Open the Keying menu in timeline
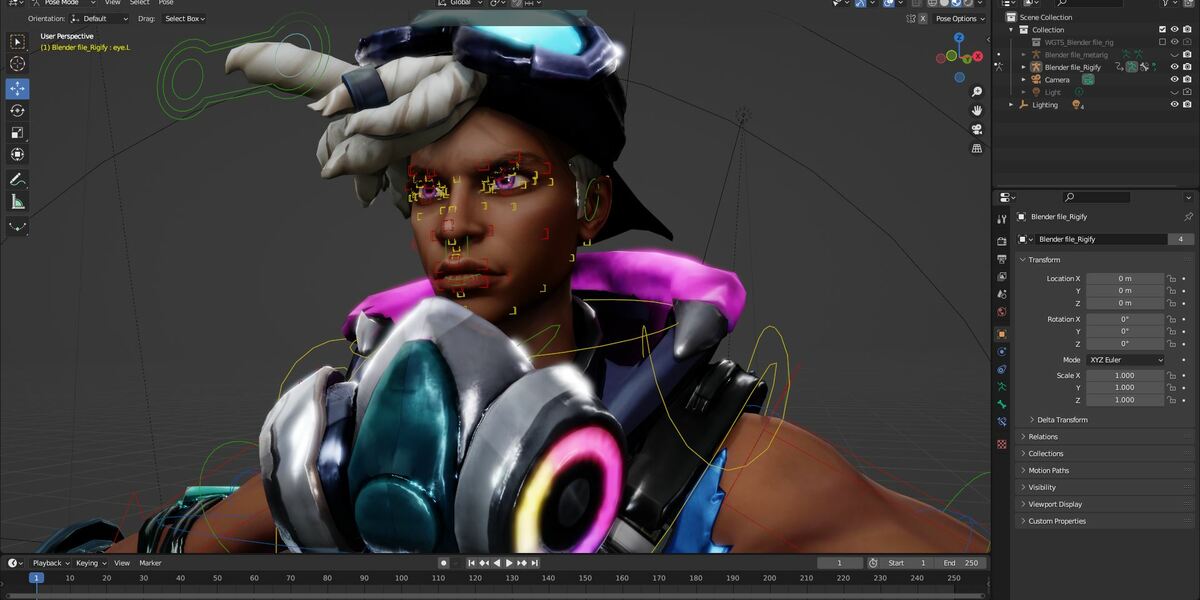This screenshot has height=600, width=1200. 90,563
